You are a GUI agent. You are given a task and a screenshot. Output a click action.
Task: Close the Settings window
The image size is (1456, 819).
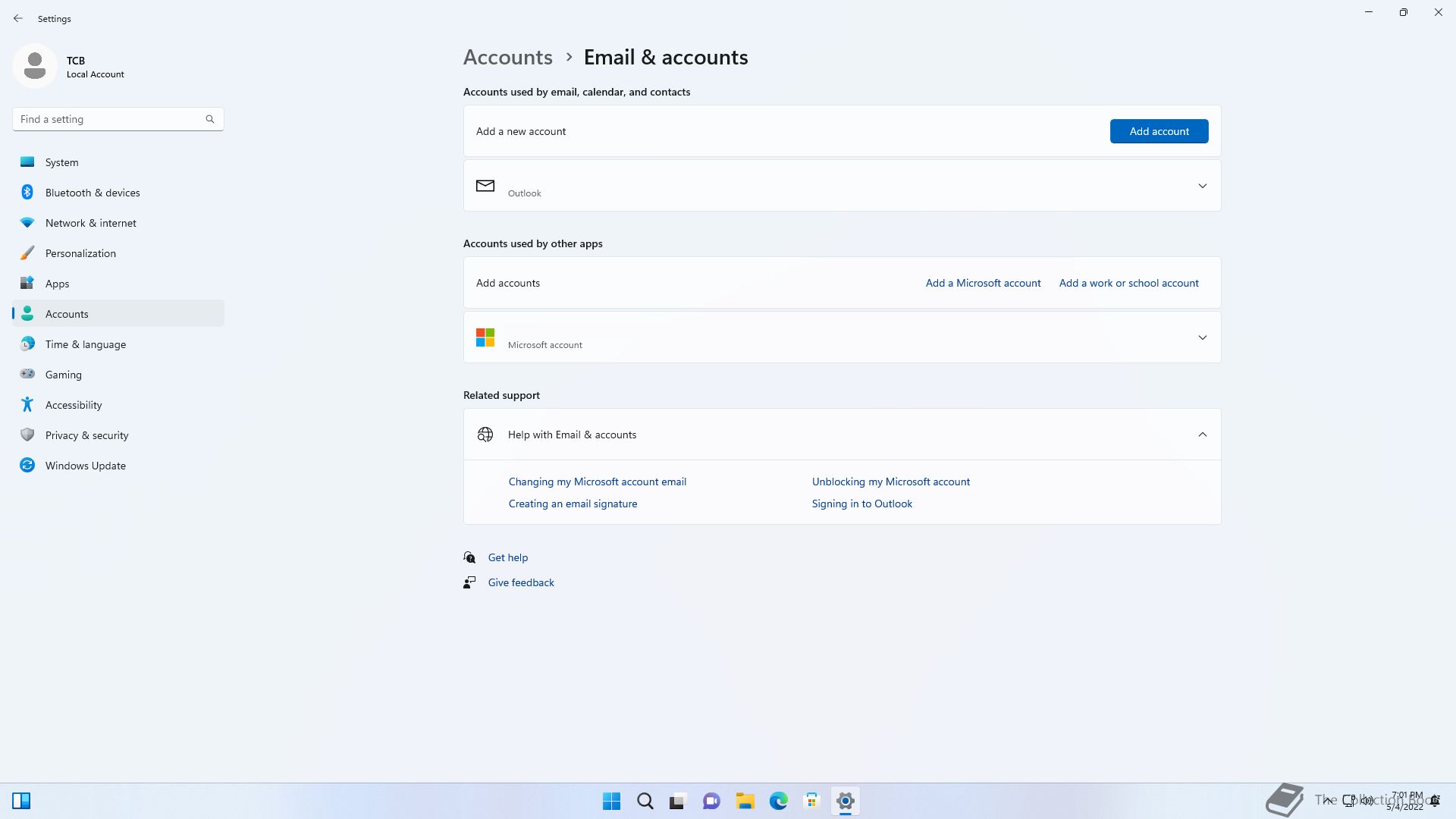1439,12
